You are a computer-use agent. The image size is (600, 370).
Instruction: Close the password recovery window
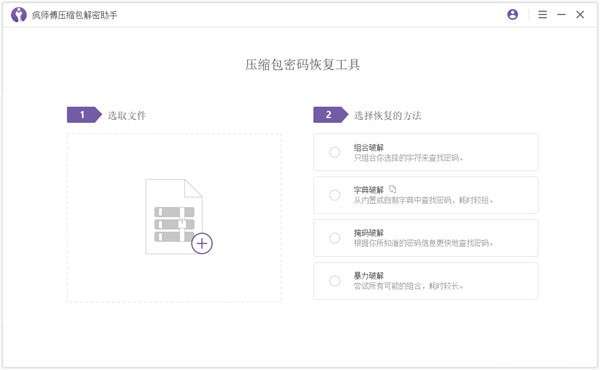pos(580,15)
